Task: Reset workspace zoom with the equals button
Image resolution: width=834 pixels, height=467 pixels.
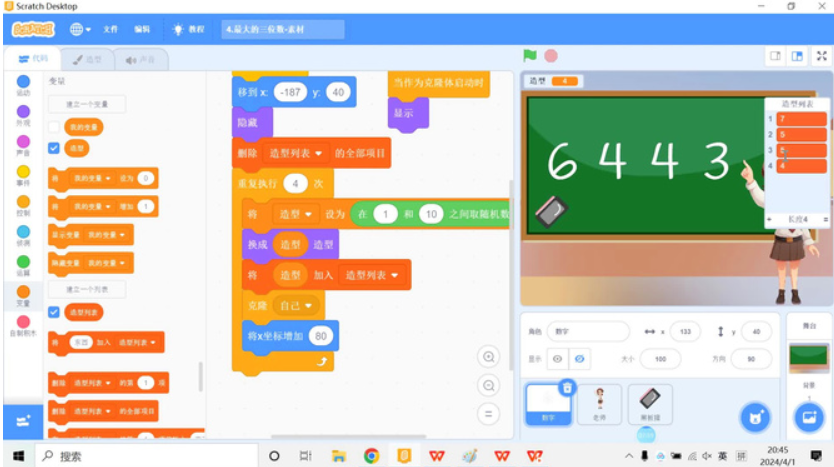Action: tap(489, 414)
